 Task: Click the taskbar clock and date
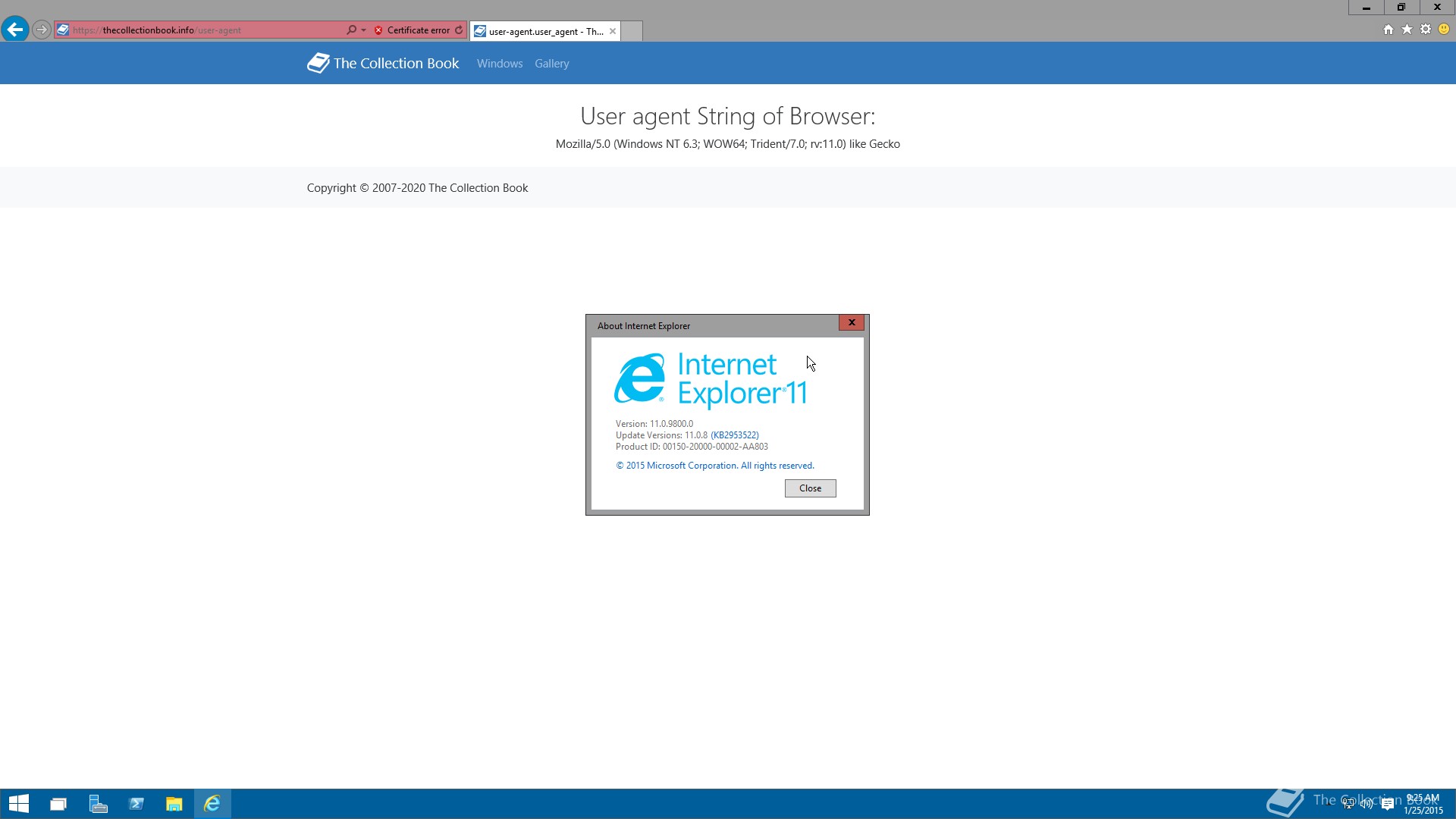(x=1423, y=804)
